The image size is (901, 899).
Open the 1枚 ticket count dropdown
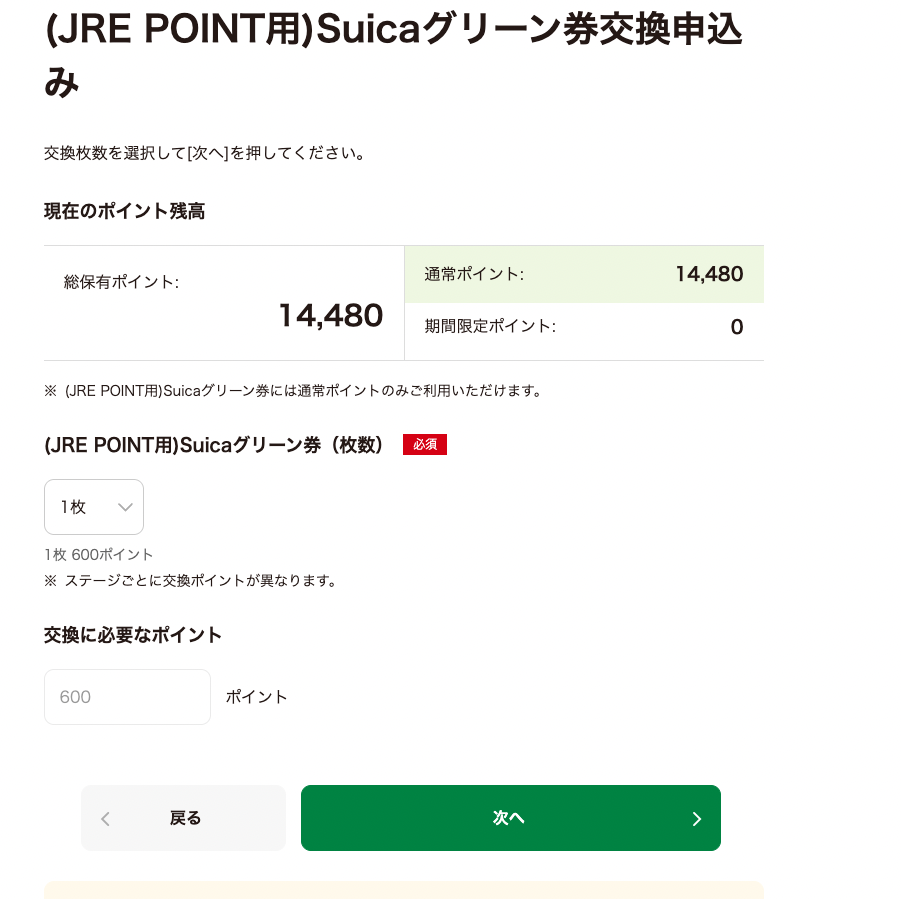click(94, 507)
